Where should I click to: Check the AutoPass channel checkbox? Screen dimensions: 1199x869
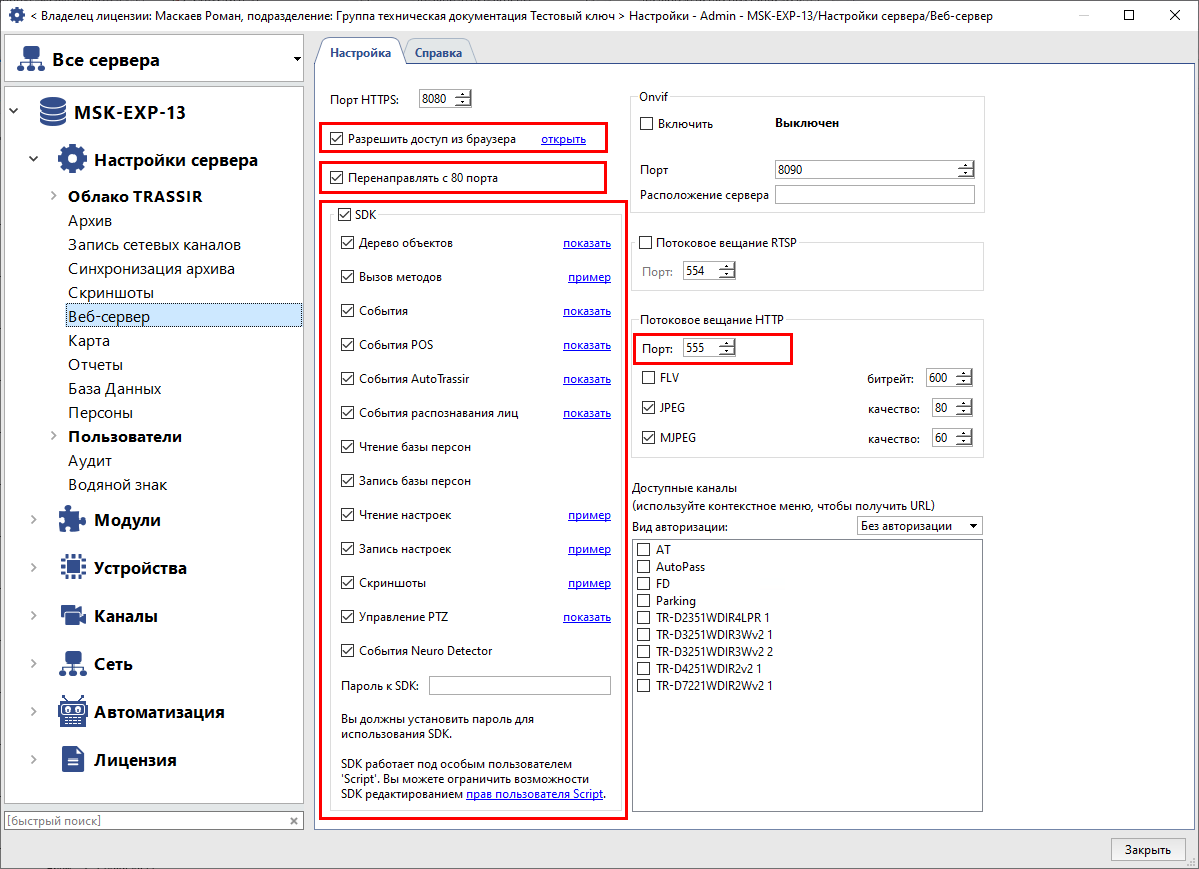tap(644, 567)
